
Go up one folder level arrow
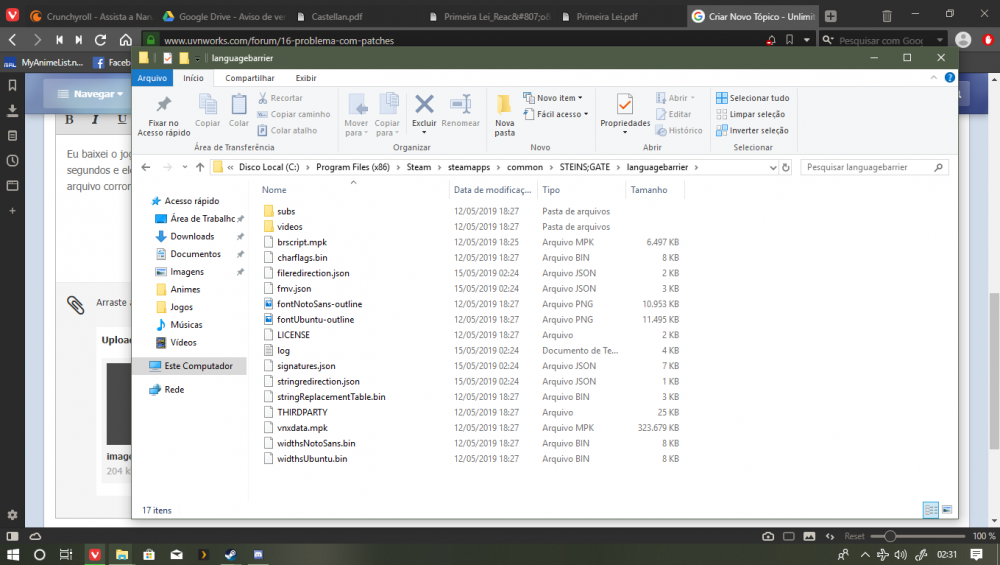point(200,167)
